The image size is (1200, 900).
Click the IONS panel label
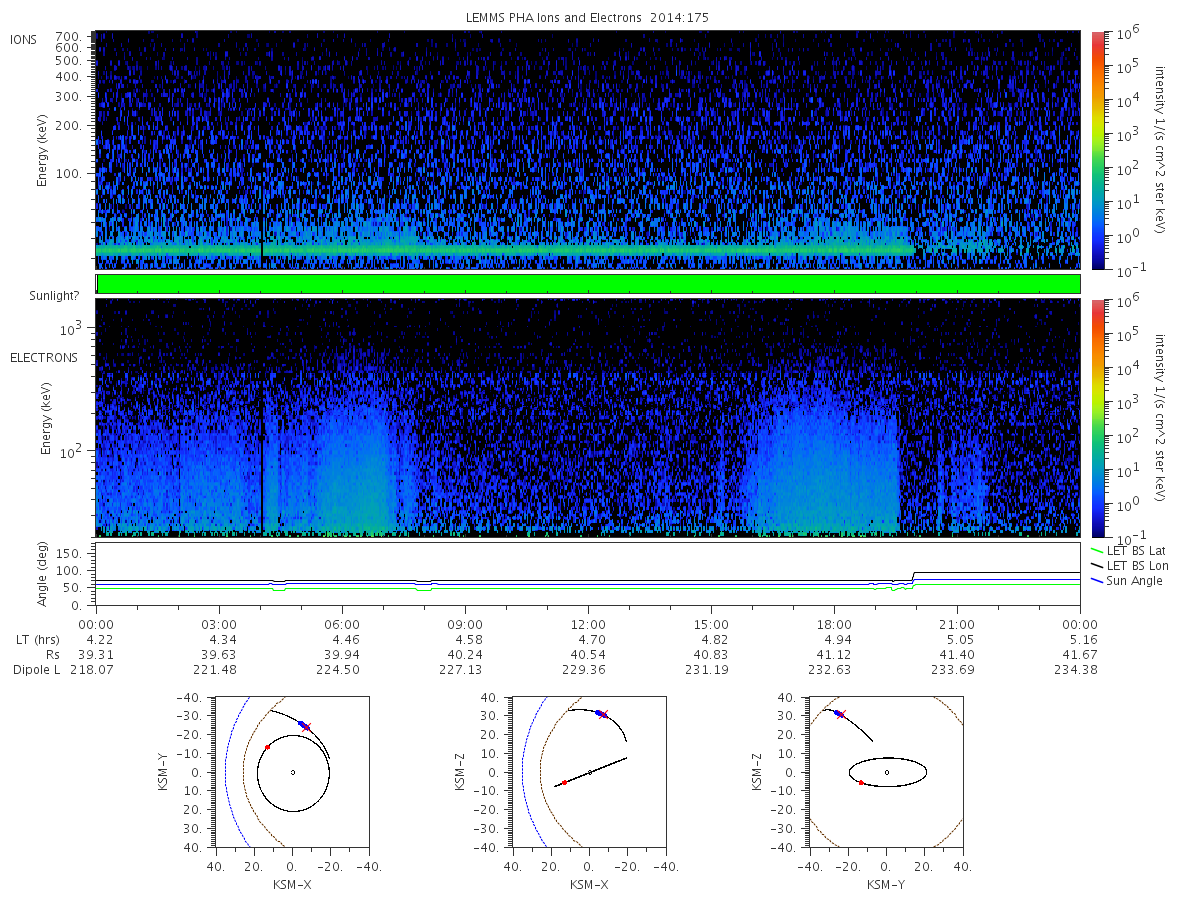click(x=24, y=40)
